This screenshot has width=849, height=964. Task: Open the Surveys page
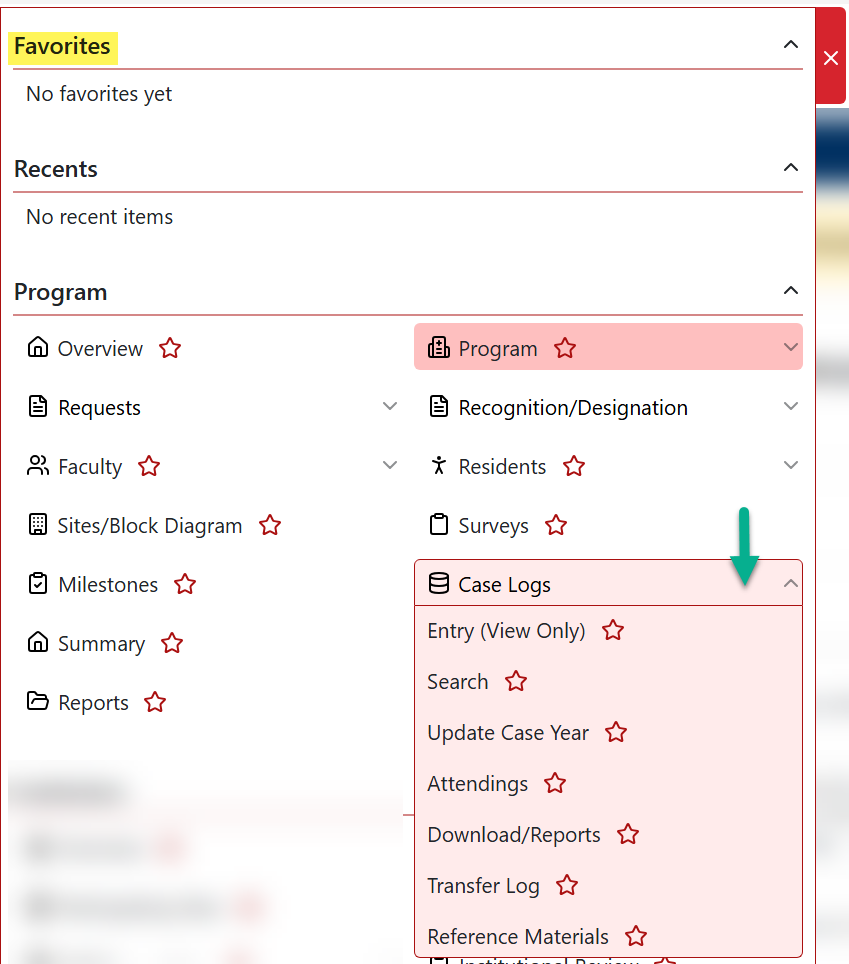coord(493,526)
